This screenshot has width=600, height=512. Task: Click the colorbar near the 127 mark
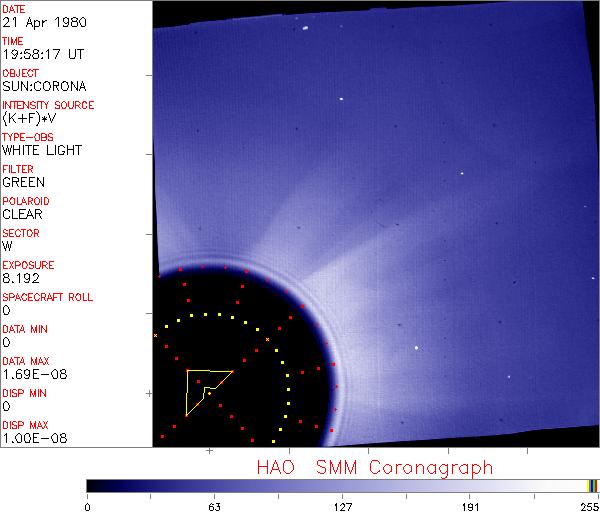tap(342, 485)
